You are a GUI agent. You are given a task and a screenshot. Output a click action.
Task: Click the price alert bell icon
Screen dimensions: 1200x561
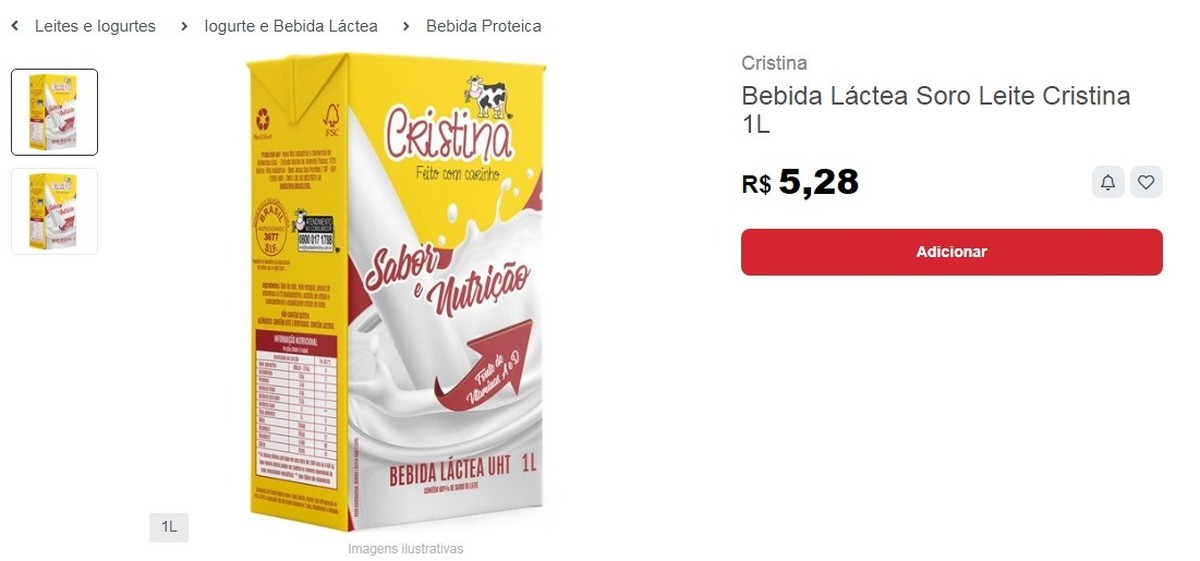click(x=1108, y=182)
